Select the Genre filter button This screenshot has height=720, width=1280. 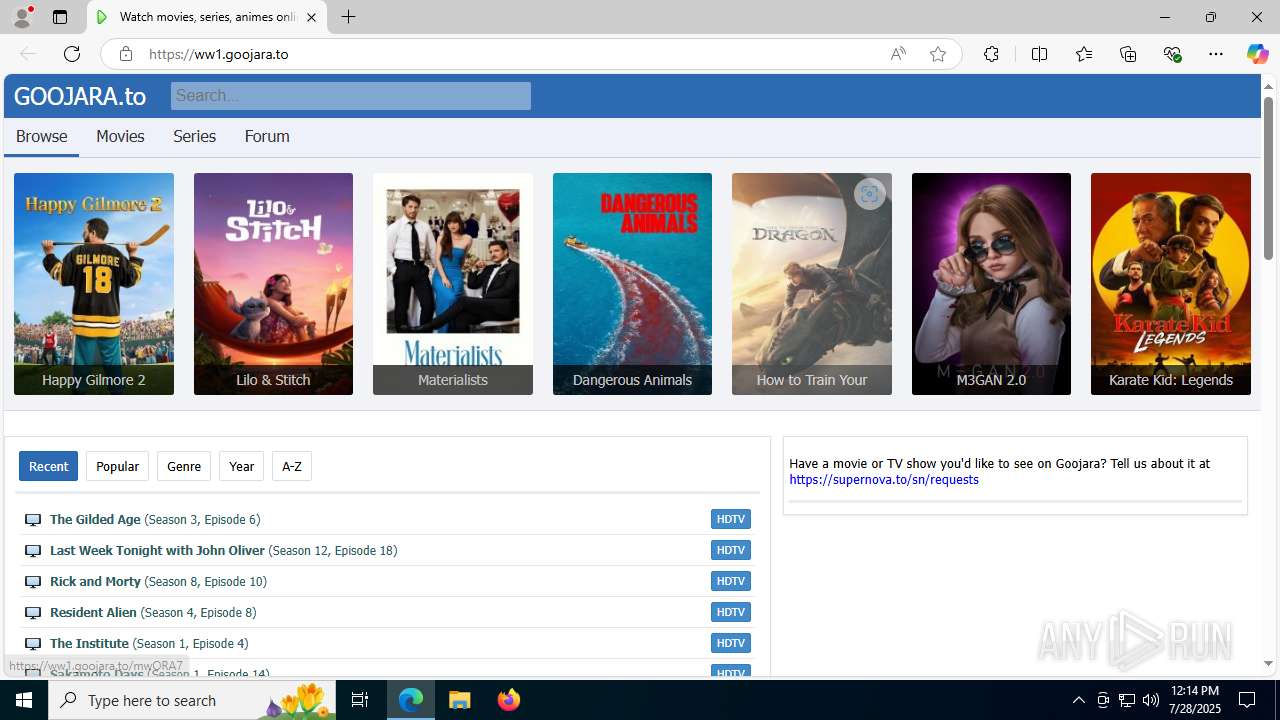point(184,466)
